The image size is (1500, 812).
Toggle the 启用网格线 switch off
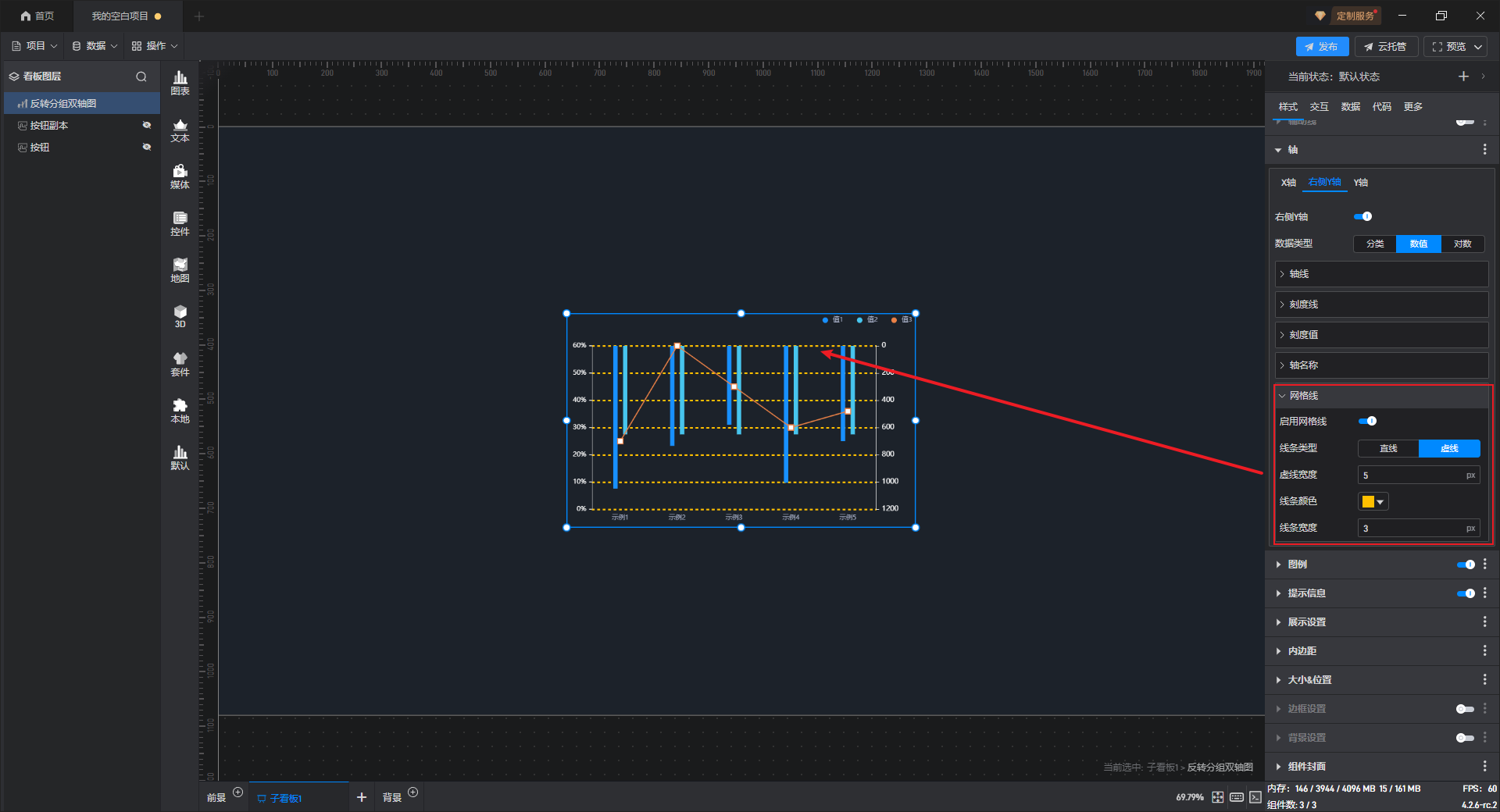(x=1367, y=422)
